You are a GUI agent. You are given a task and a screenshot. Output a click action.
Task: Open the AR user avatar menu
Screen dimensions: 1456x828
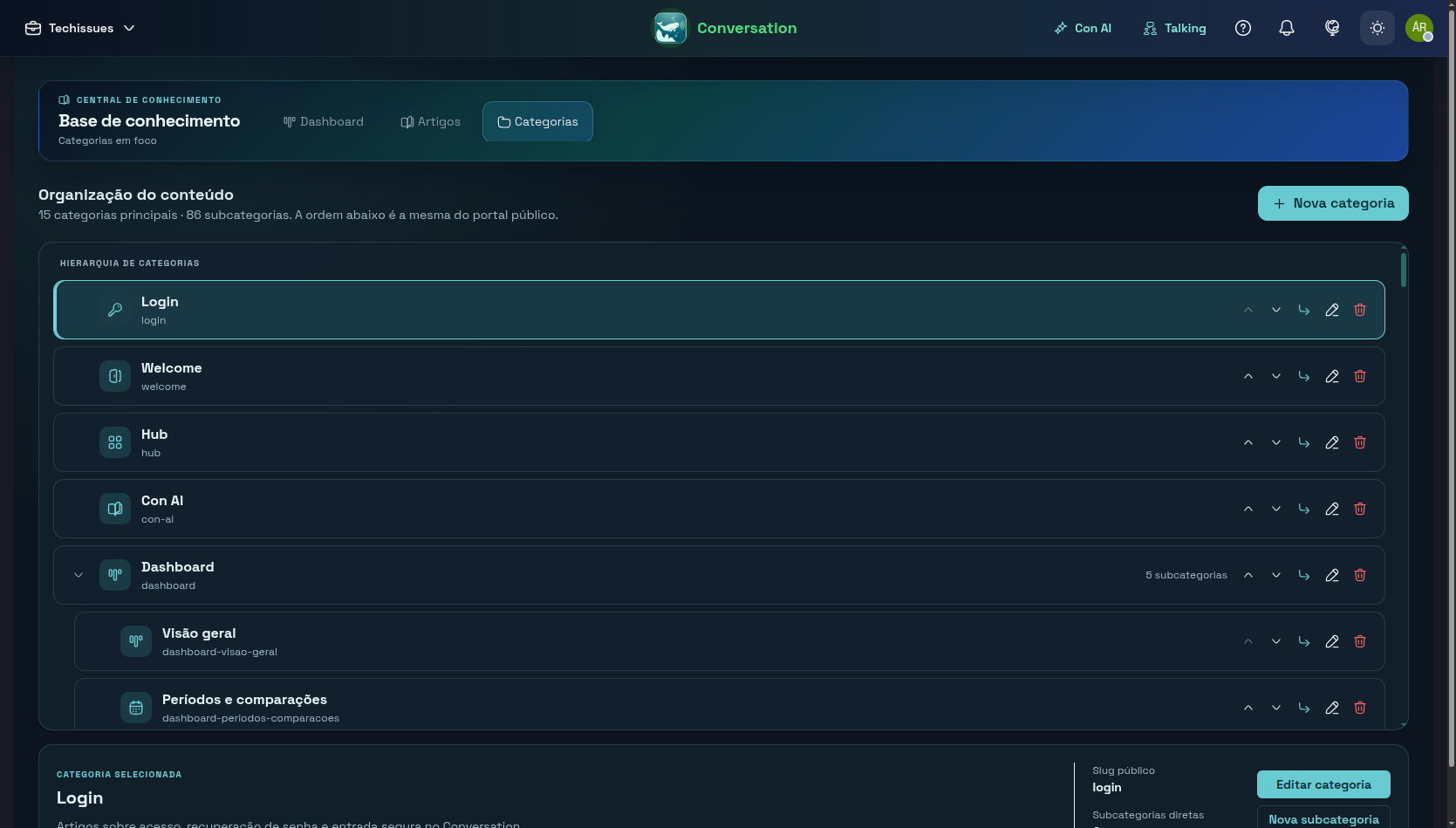click(x=1419, y=28)
